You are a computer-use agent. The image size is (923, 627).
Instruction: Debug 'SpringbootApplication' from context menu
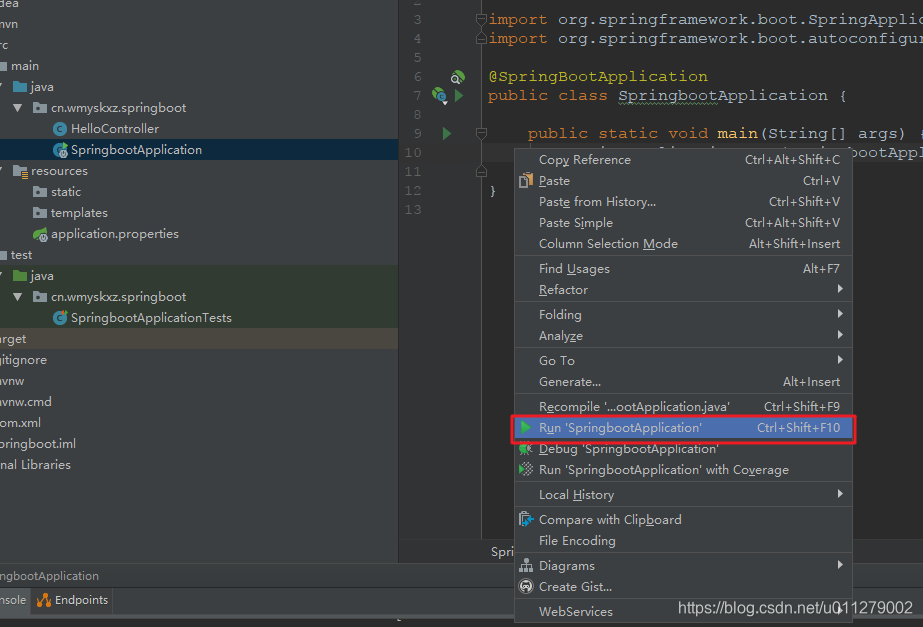pos(683,449)
